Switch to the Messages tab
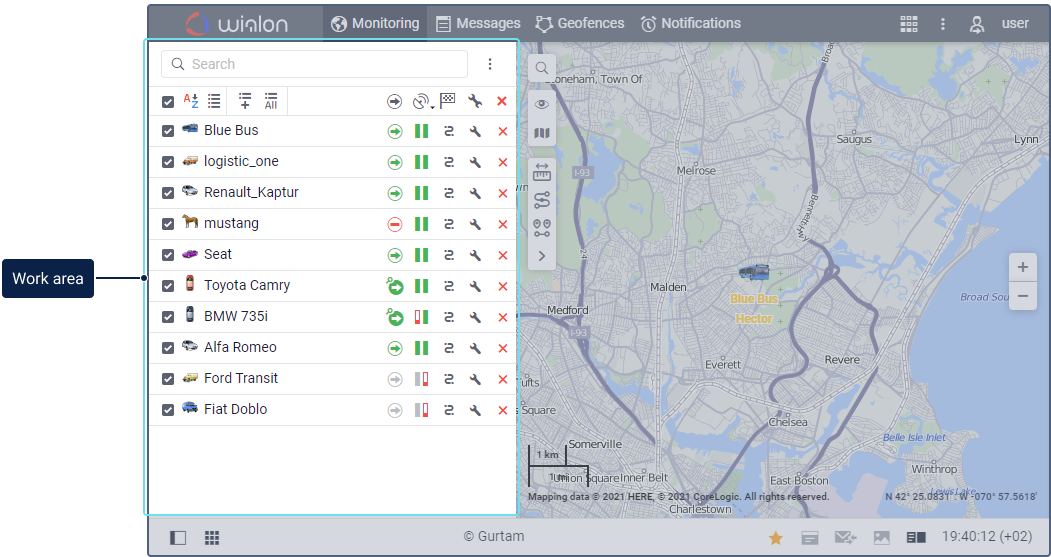This screenshot has height=557, width=1051. click(478, 24)
